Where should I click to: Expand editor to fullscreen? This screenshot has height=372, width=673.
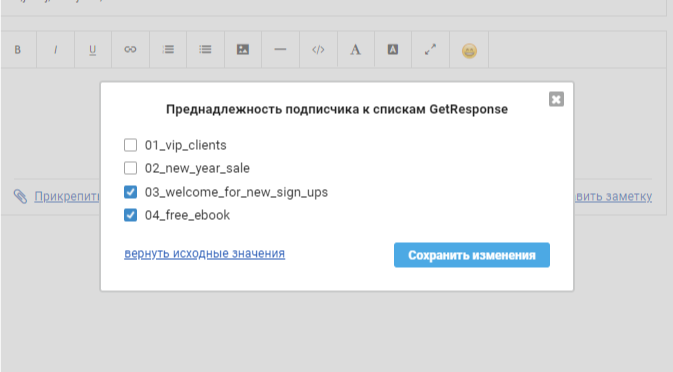430,50
